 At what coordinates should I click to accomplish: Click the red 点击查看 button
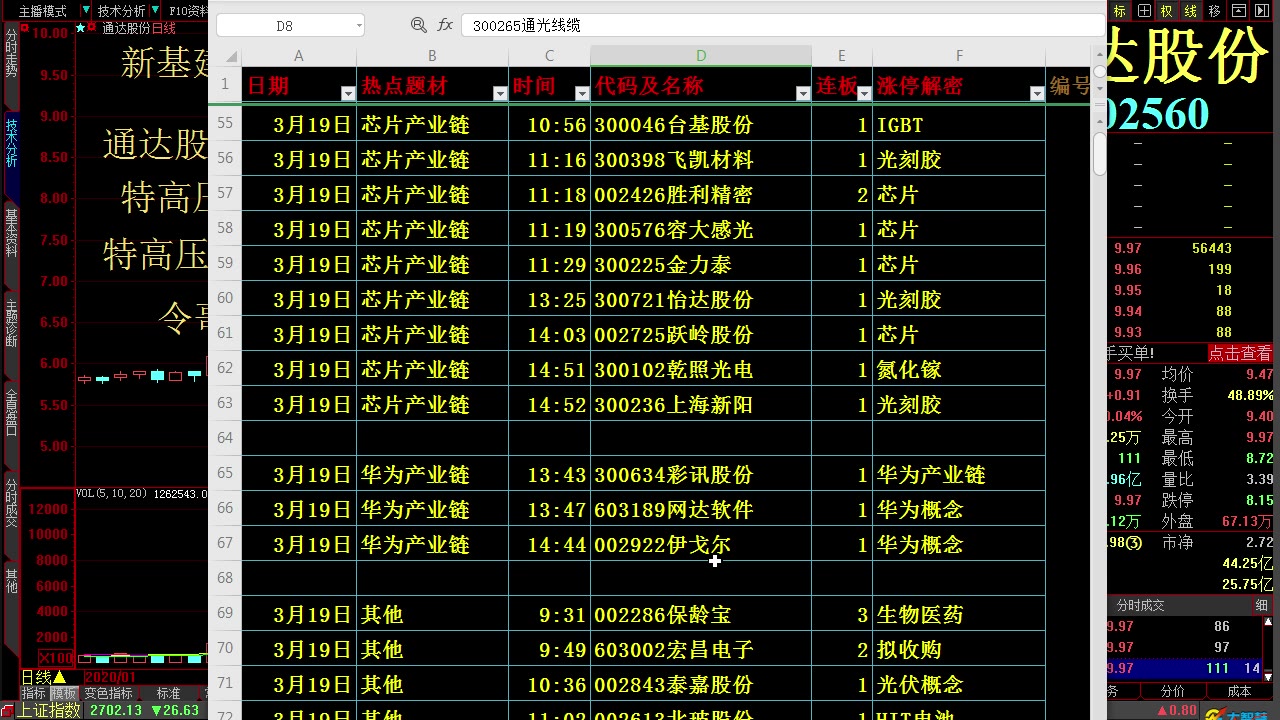coord(1240,353)
